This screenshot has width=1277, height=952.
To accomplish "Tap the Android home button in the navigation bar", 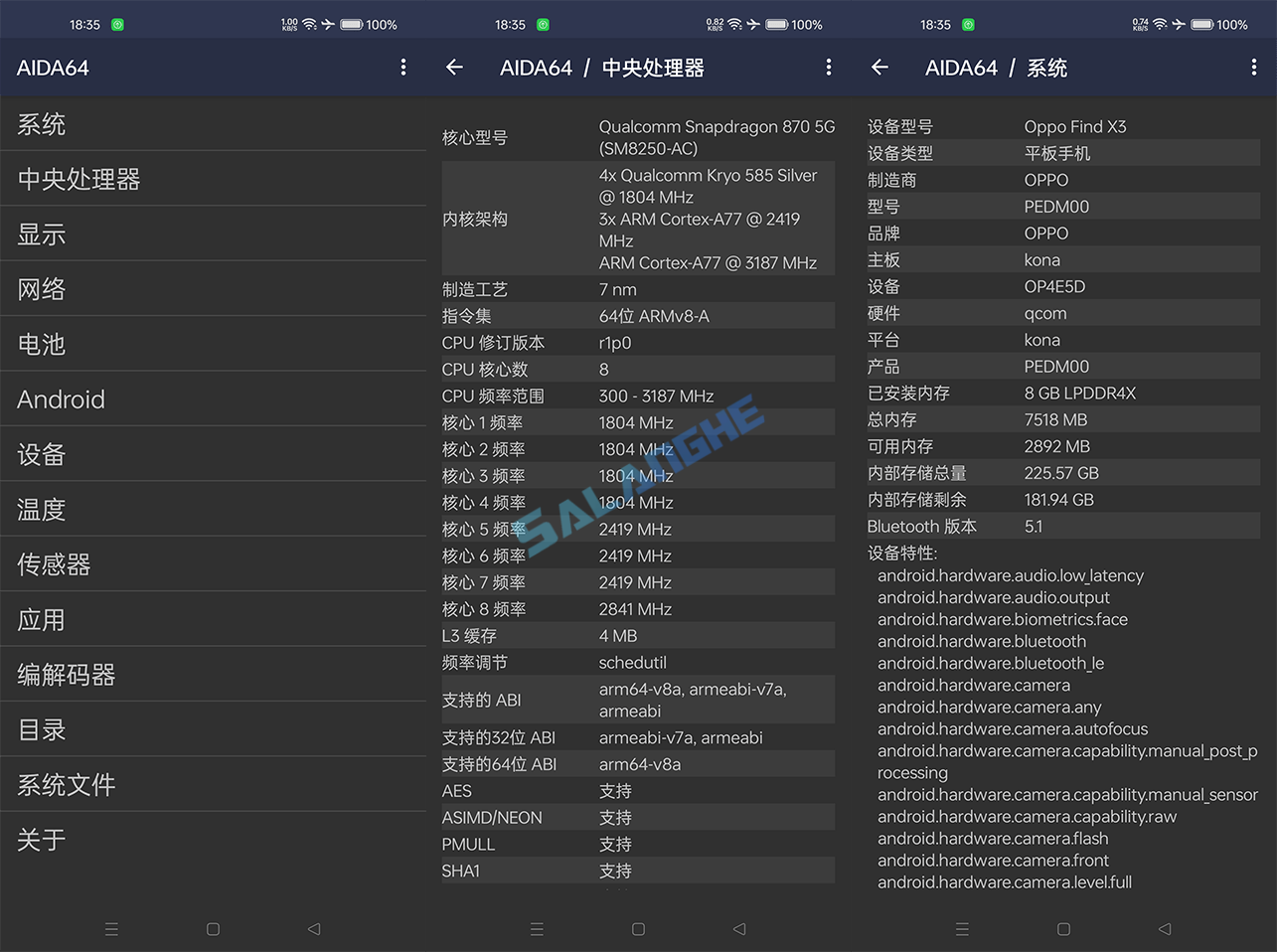I will (213, 928).
